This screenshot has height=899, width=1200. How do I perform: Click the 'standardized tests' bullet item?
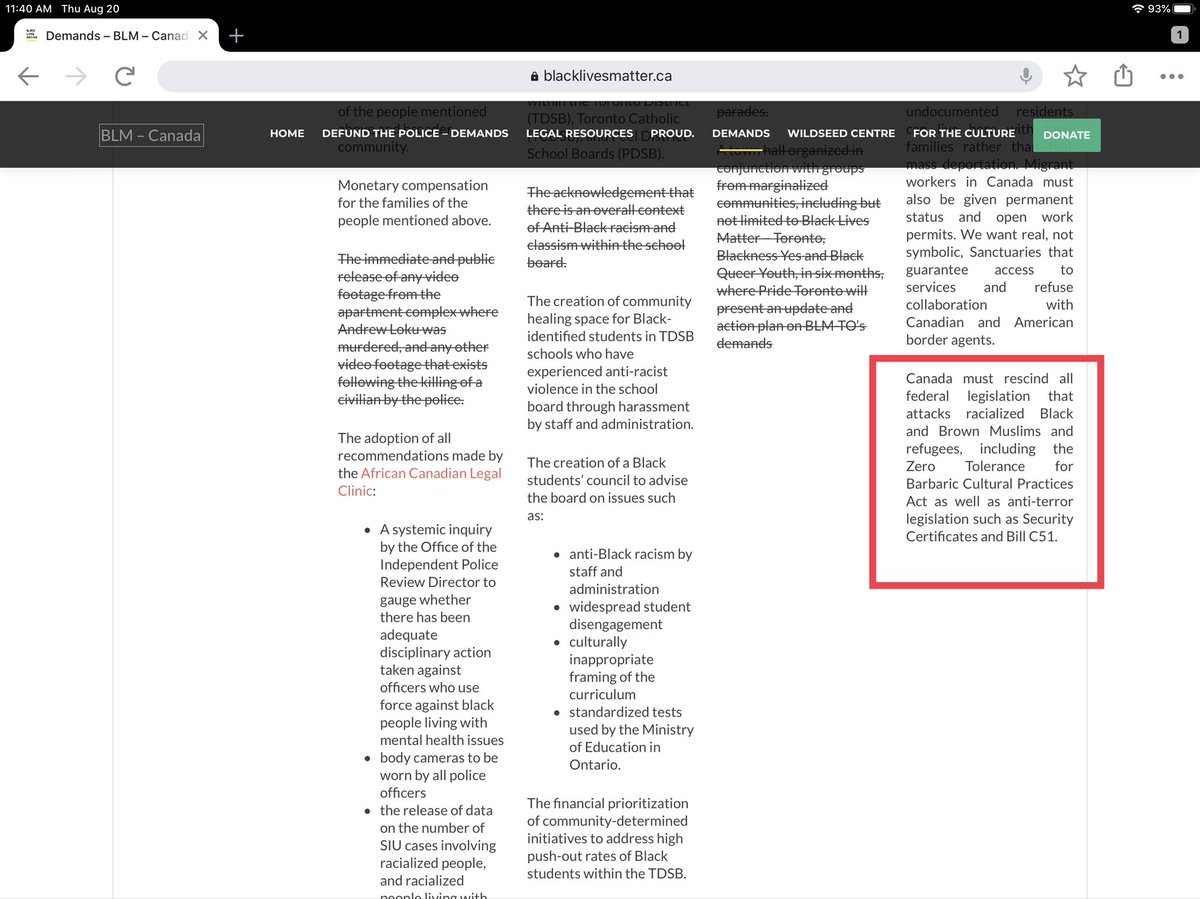[x=631, y=738]
